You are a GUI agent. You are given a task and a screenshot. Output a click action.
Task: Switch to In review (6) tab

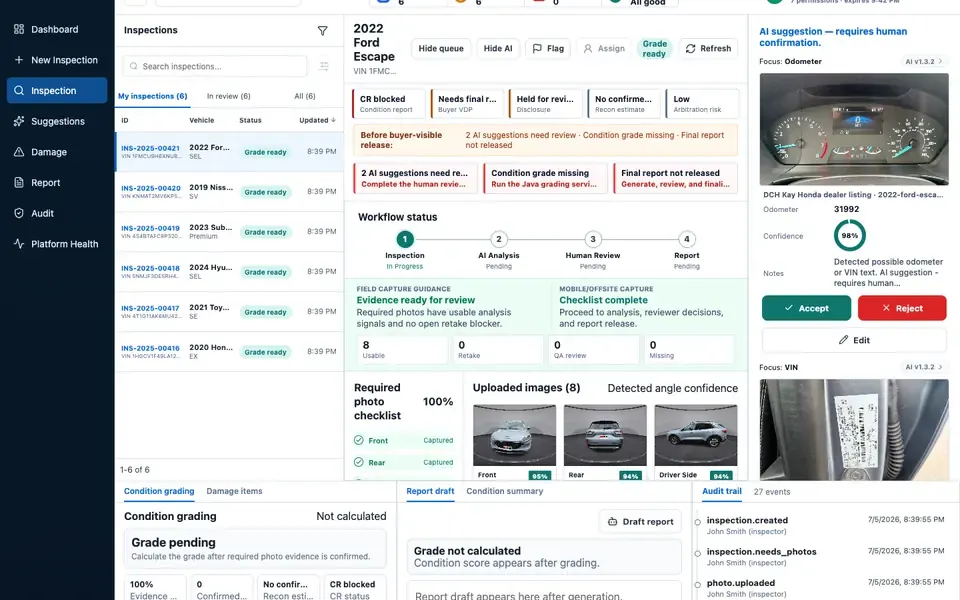click(228, 96)
